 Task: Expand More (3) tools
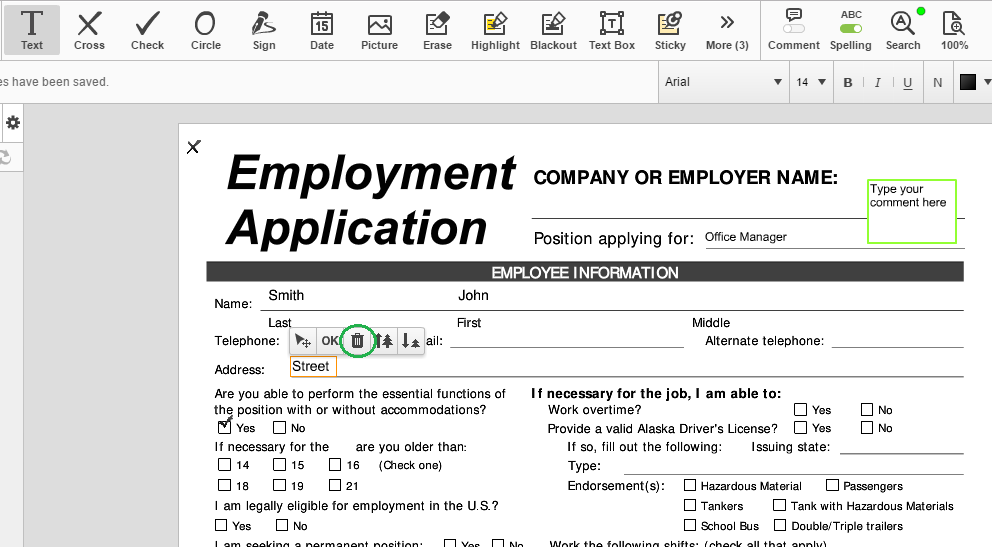[x=728, y=30]
